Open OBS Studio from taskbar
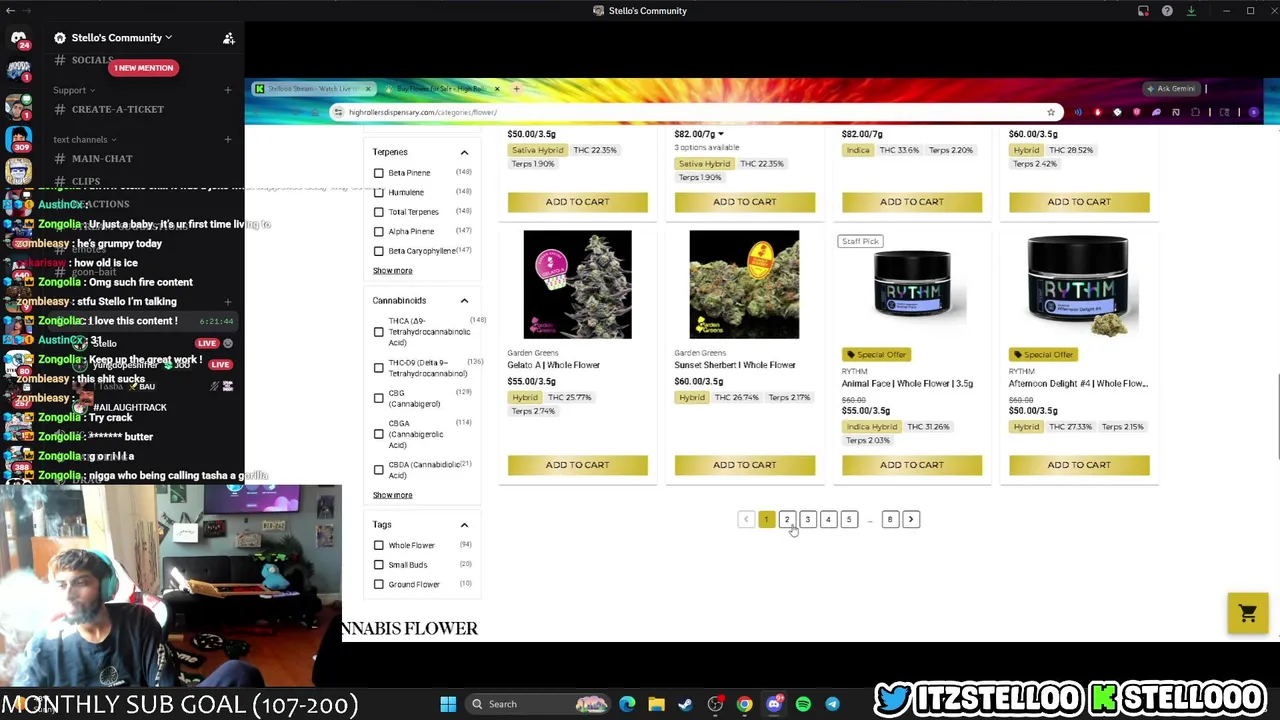Viewport: 1280px width, 720px height. [x=715, y=704]
